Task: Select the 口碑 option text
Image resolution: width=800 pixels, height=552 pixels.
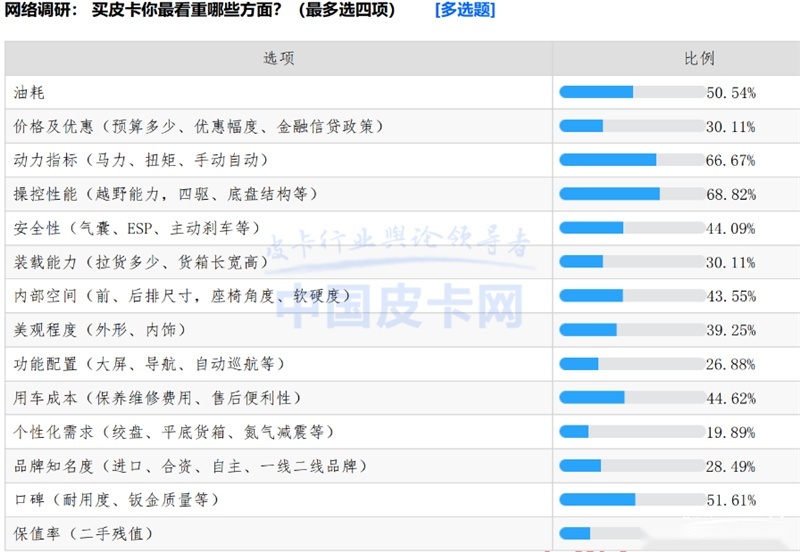Action: (x=116, y=499)
